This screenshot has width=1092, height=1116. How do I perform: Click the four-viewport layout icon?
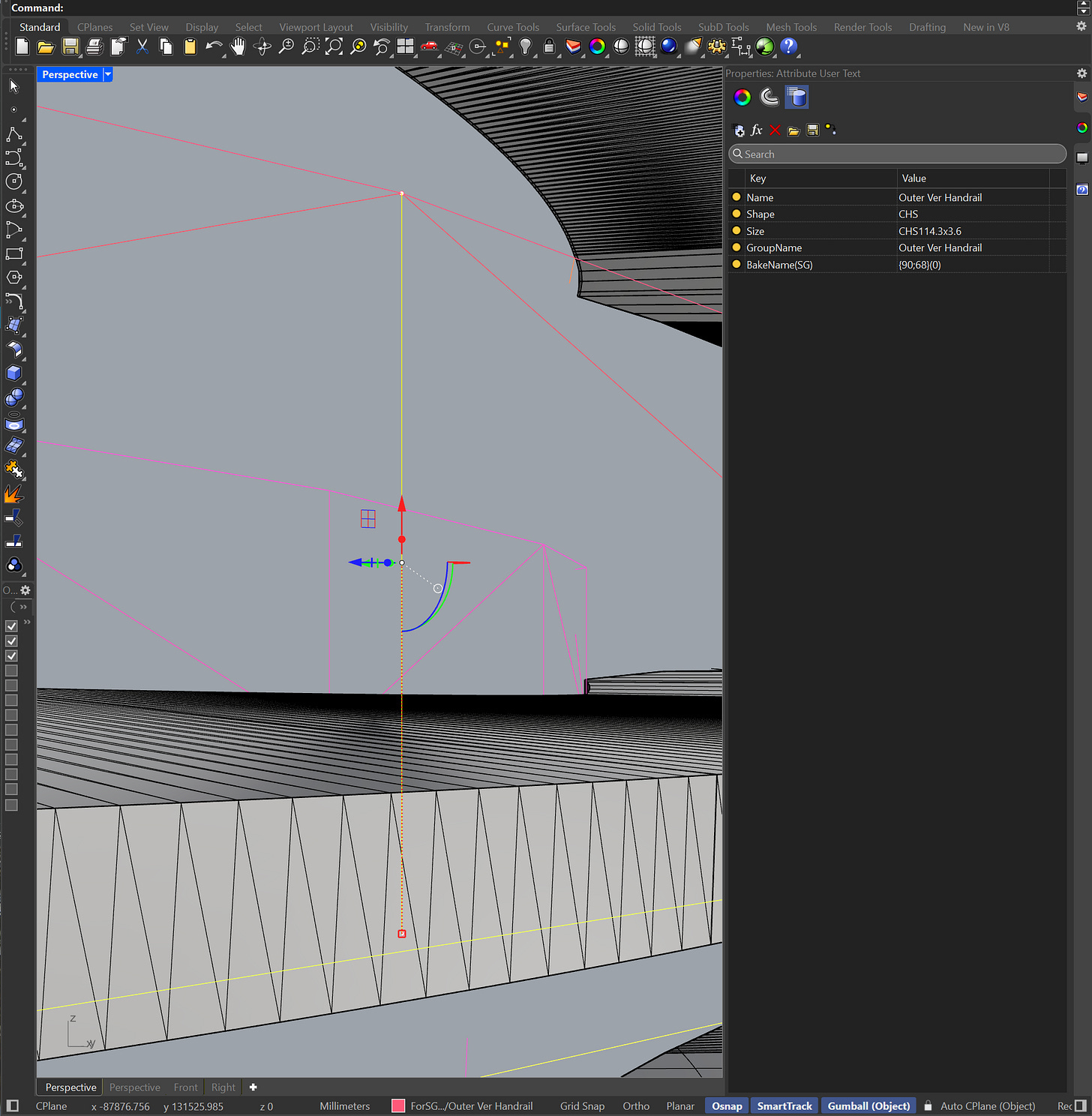pyautogui.click(x=406, y=46)
